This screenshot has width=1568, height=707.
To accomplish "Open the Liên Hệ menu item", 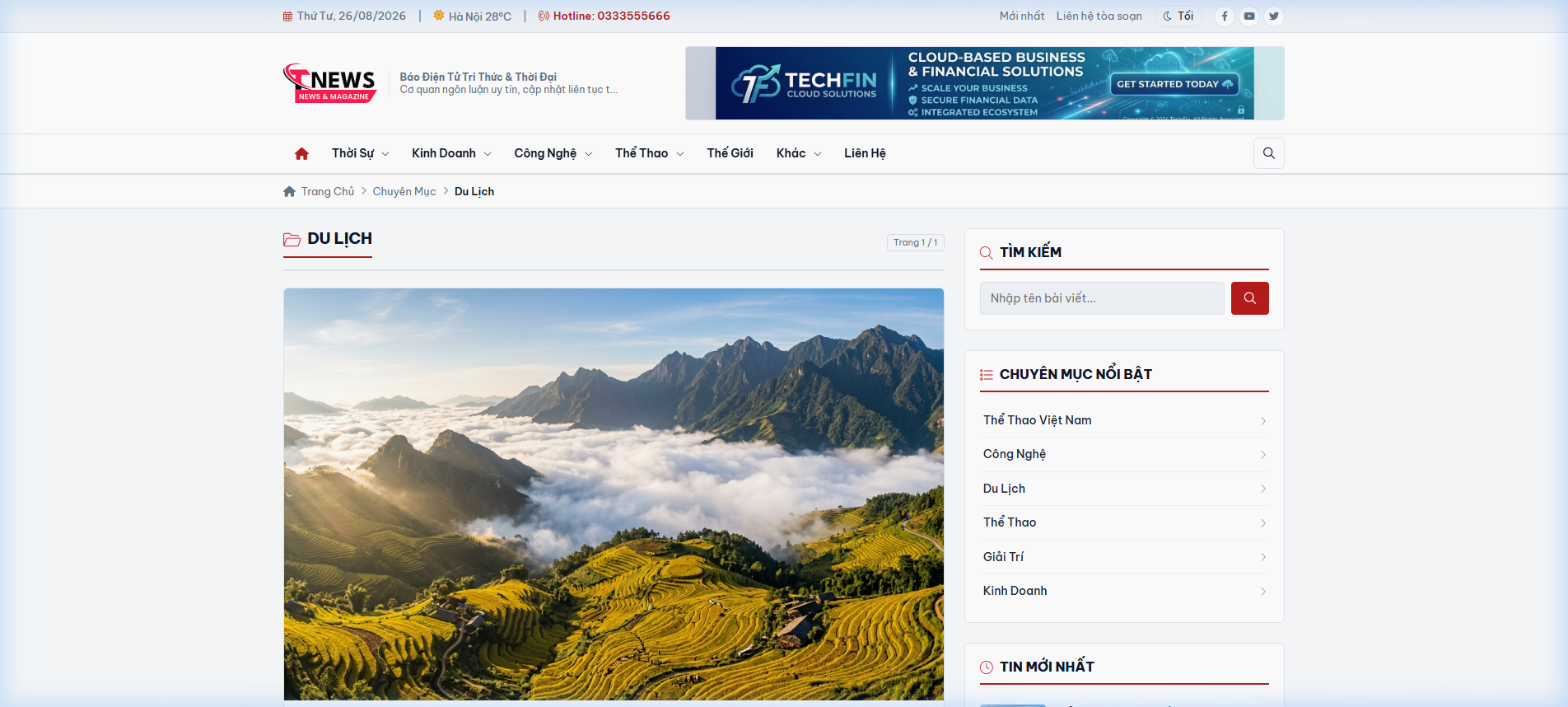I will [x=865, y=153].
